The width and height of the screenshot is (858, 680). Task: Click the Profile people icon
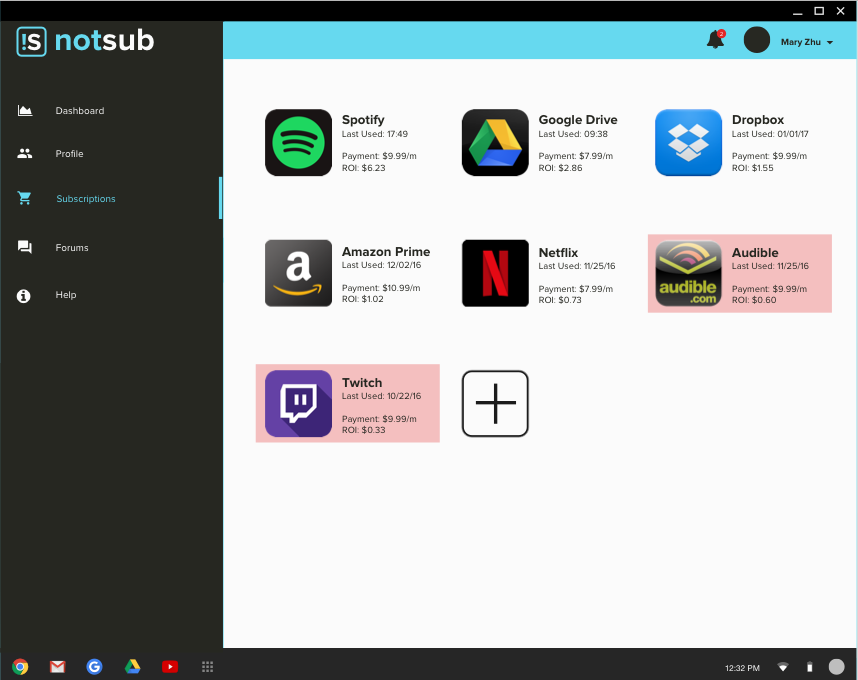tap(25, 154)
